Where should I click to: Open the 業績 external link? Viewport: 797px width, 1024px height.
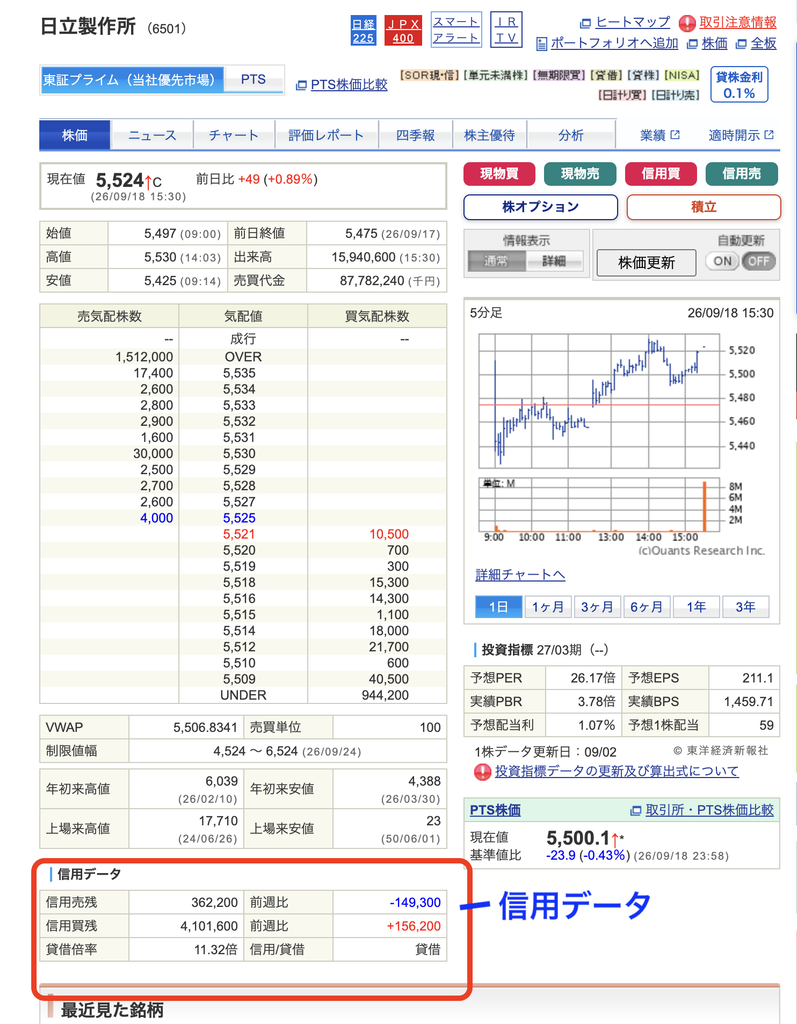coord(660,135)
